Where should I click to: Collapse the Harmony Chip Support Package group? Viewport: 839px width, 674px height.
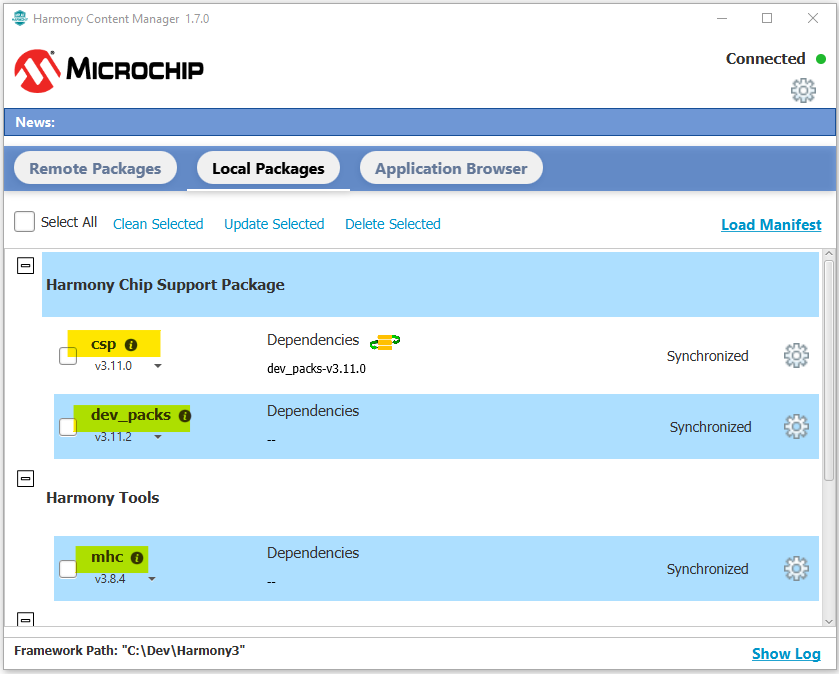click(26, 265)
